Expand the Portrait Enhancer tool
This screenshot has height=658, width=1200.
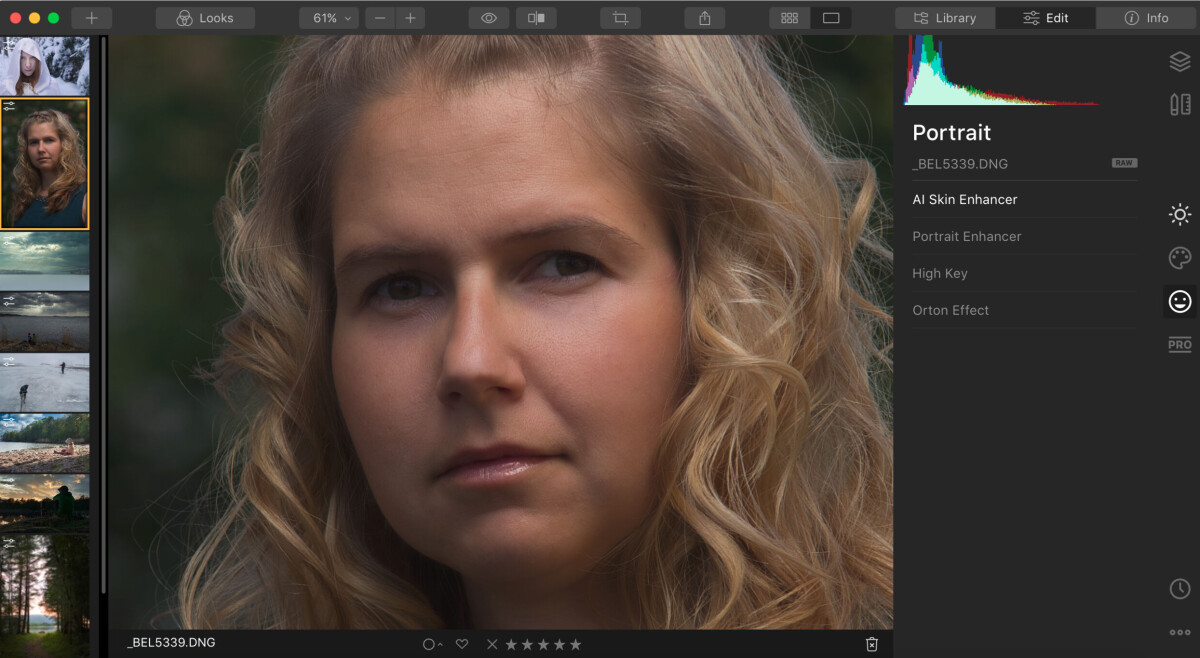(1024, 236)
